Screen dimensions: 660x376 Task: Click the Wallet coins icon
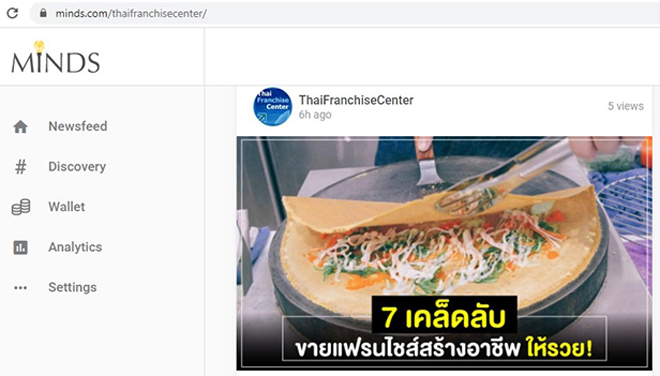(x=21, y=207)
